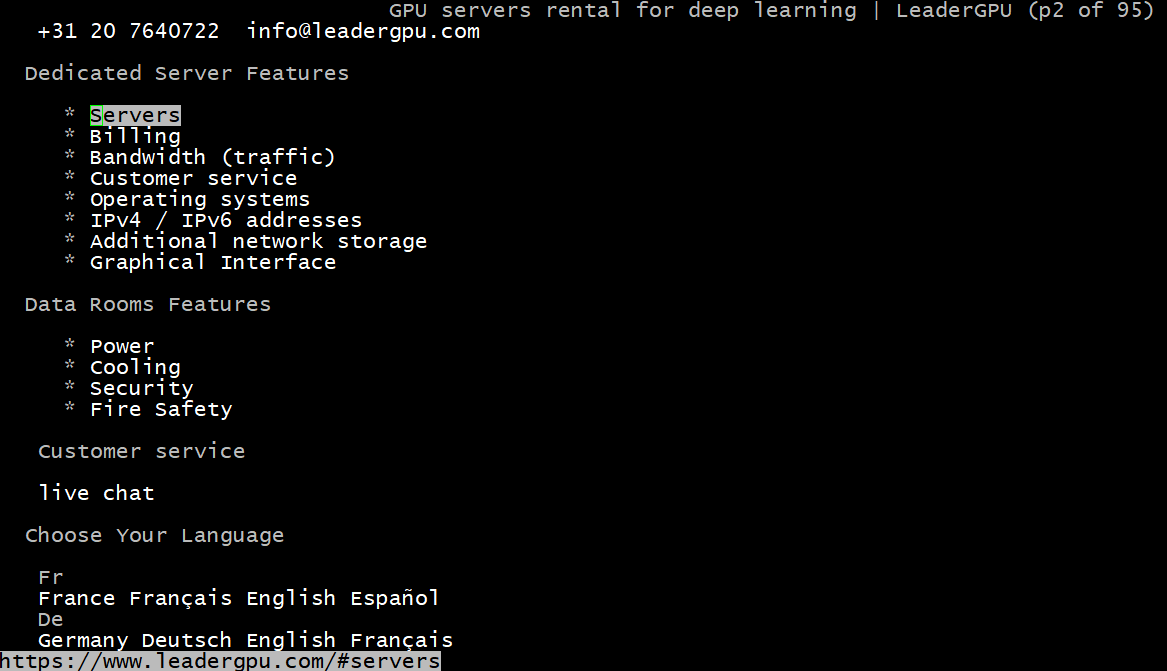Go to the Security link
This screenshot has width=1167, height=671.
pyautogui.click(x=141, y=388)
